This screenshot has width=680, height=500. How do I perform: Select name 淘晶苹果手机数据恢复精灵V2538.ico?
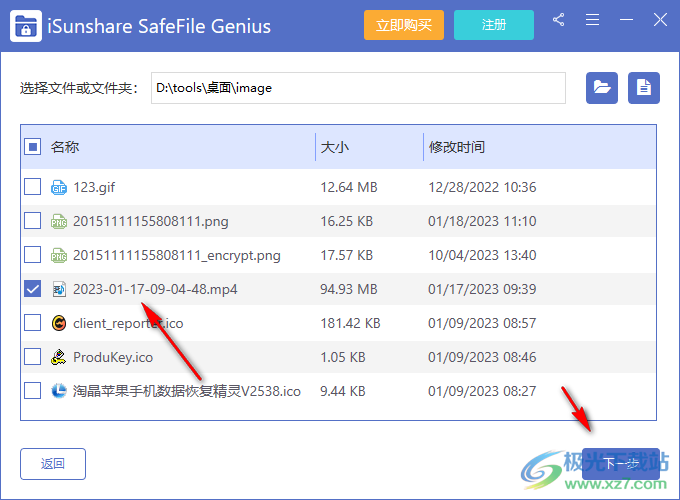click(x=186, y=391)
